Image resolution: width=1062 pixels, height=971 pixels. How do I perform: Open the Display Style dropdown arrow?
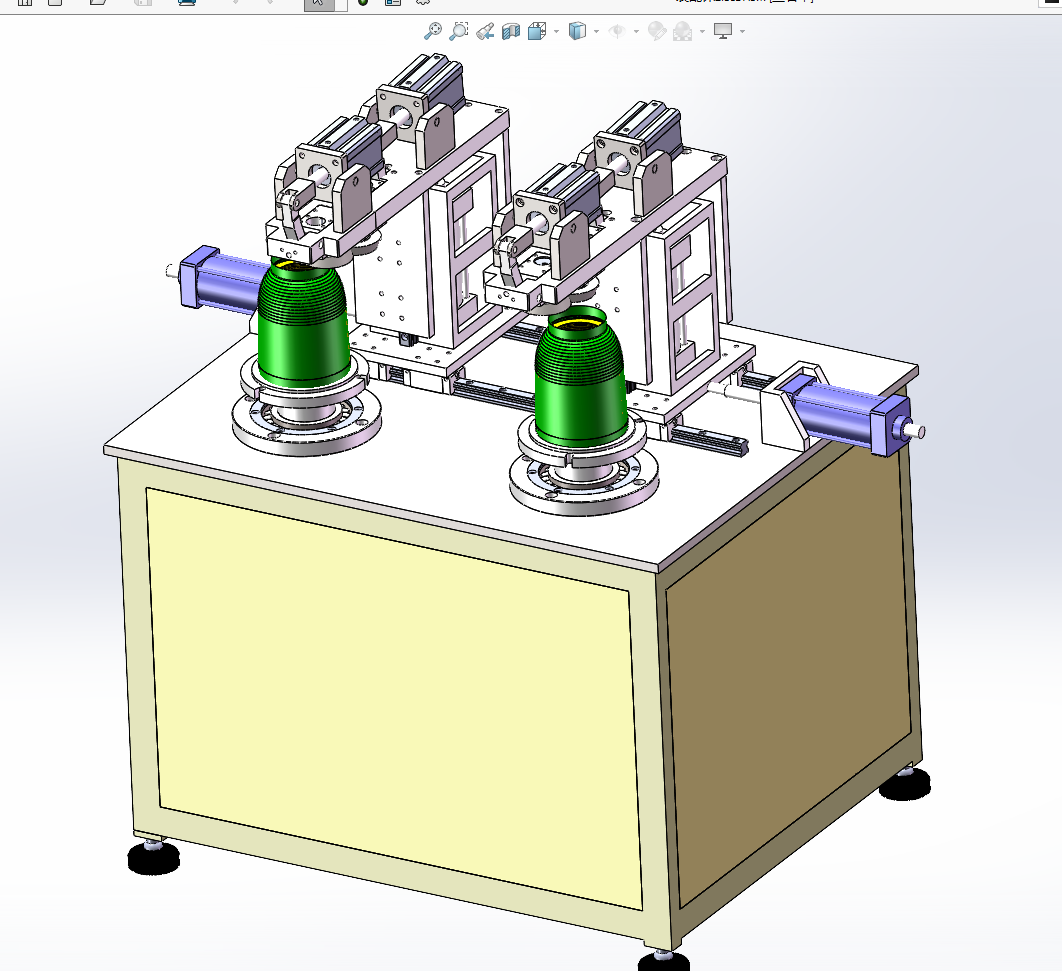(x=596, y=31)
